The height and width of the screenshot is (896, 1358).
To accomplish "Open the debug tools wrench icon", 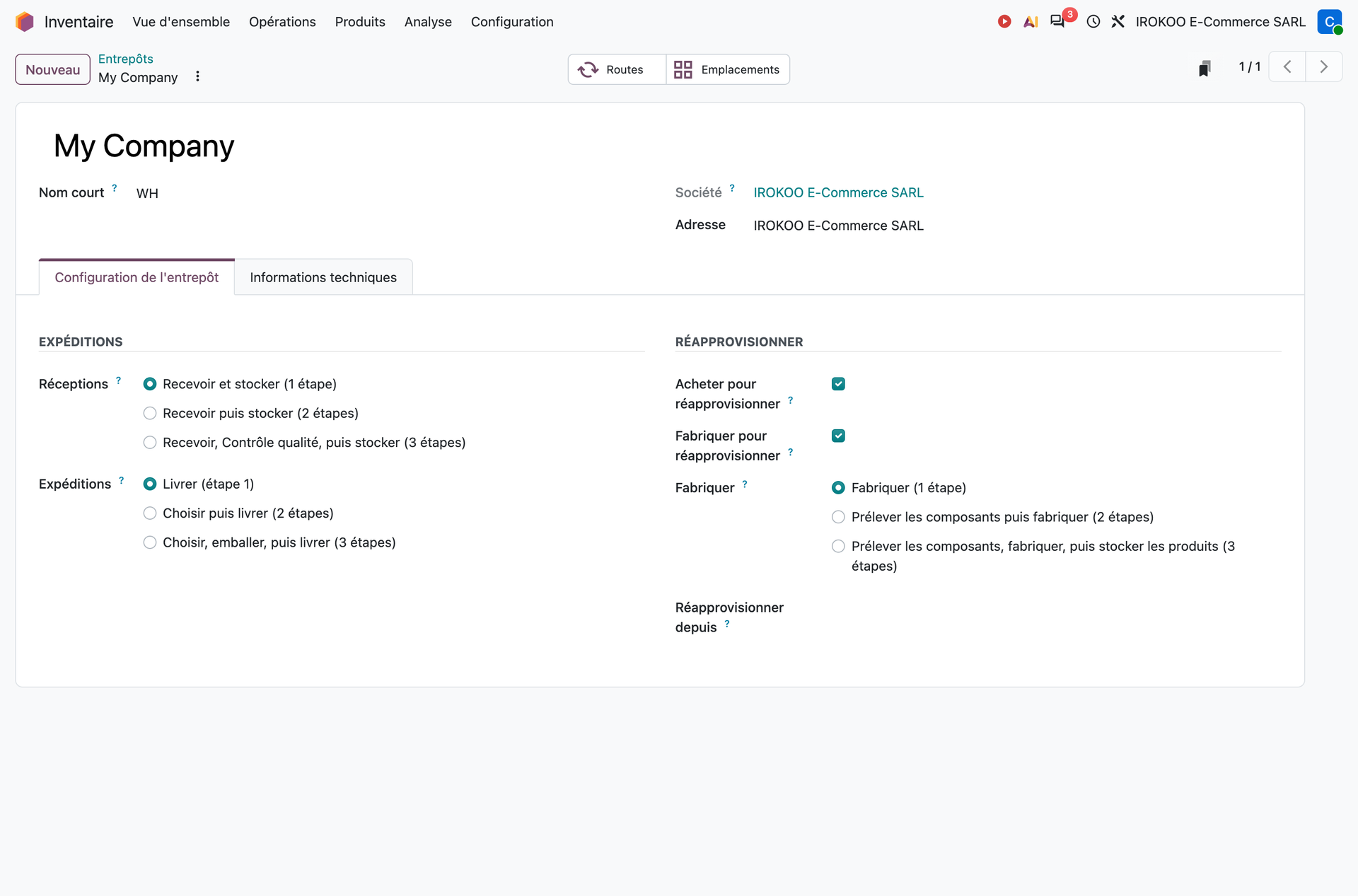I will click(1118, 22).
